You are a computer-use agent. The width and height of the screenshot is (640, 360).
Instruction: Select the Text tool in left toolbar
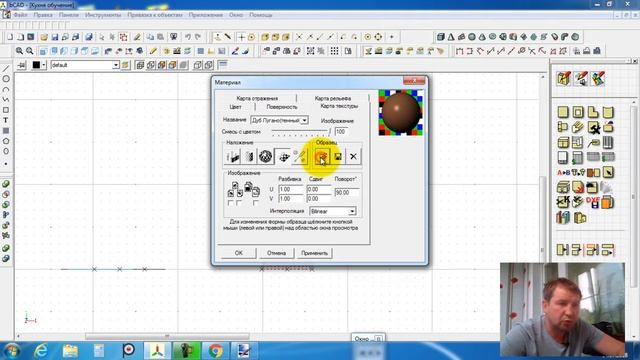(6, 120)
